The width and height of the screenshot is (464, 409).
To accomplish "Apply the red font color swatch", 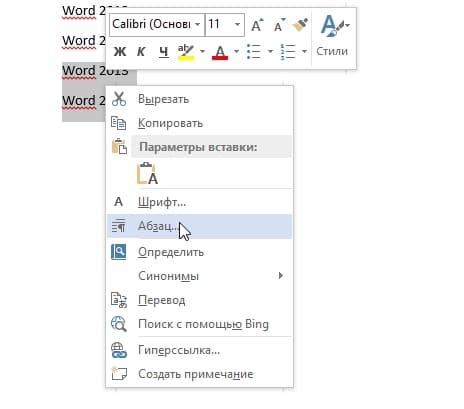I will coord(220,52).
